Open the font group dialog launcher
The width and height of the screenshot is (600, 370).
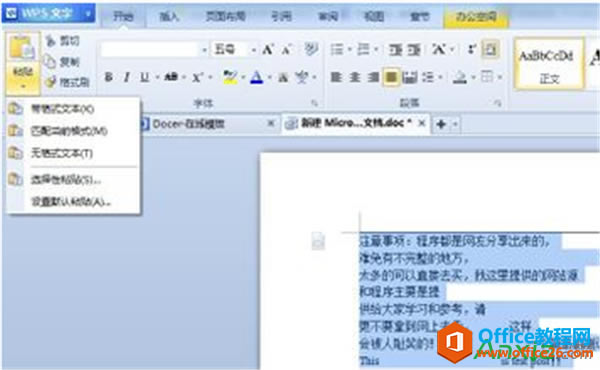pyautogui.click(x=315, y=103)
